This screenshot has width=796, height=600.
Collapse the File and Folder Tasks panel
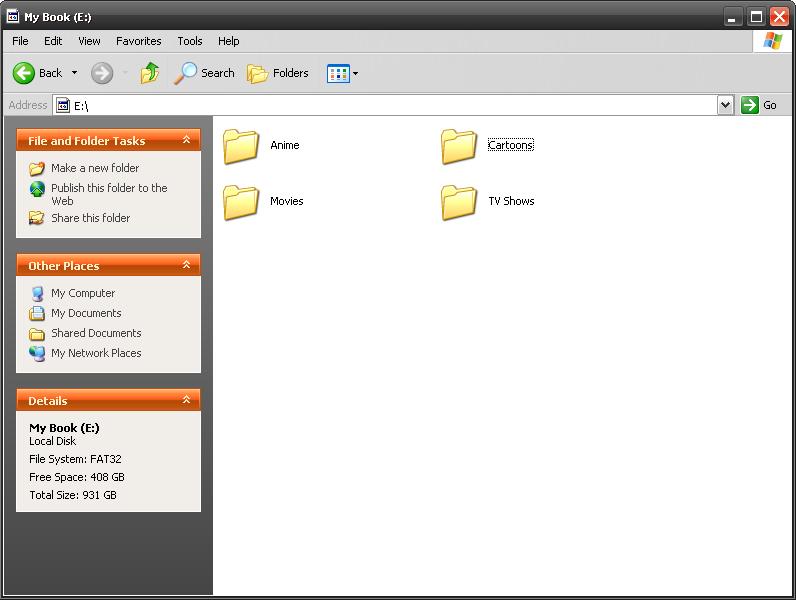point(186,140)
